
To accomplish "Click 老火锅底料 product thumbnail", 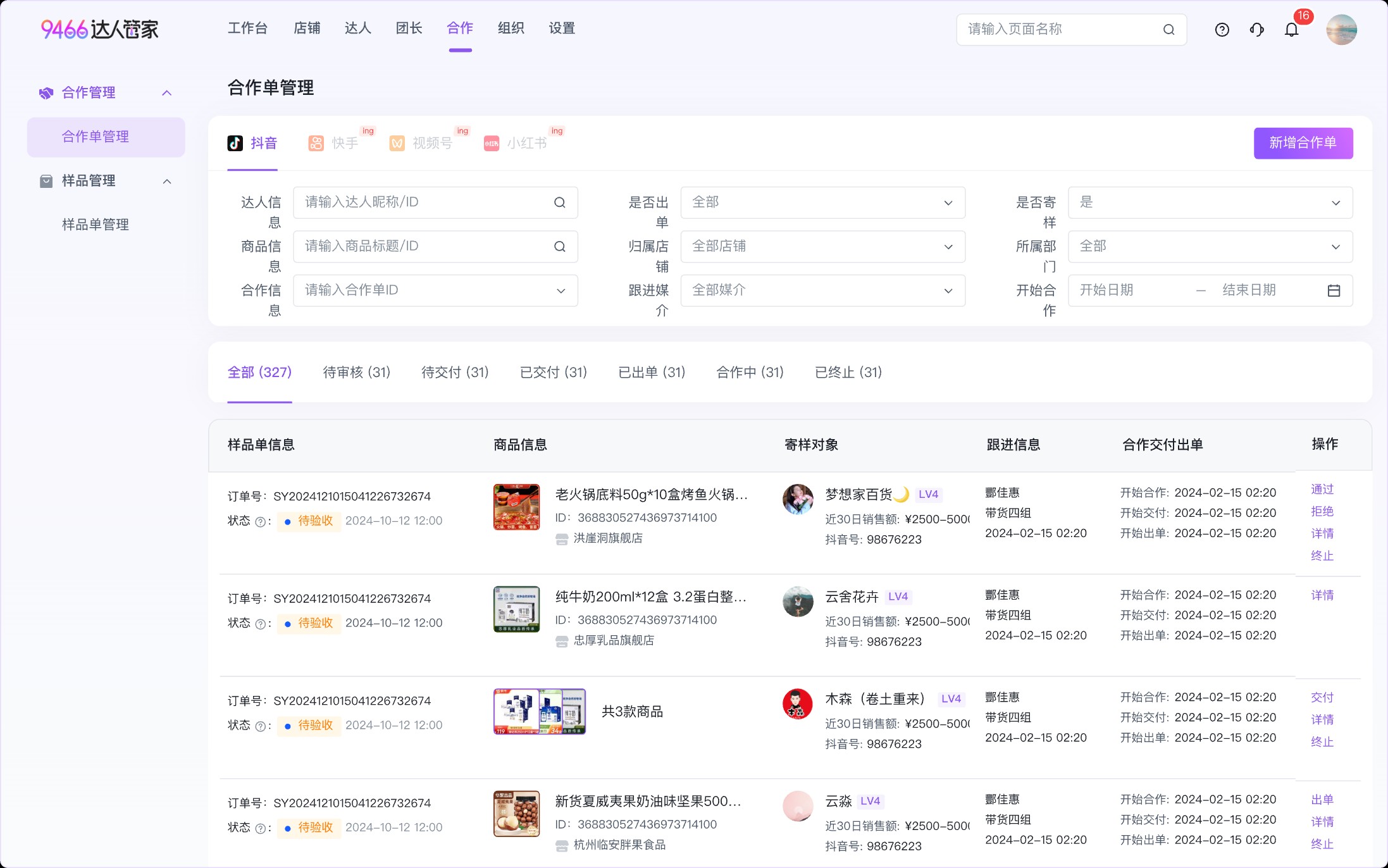I will pyautogui.click(x=516, y=507).
